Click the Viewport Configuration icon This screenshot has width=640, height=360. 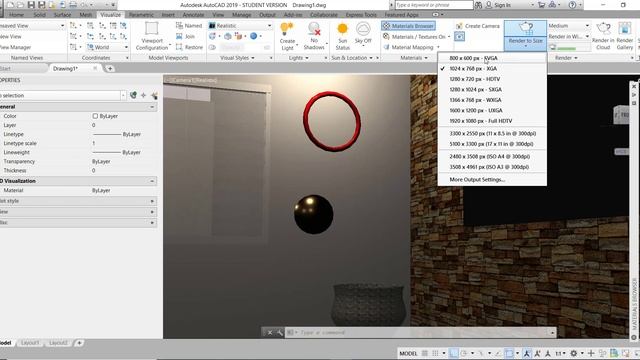tap(151, 29)
